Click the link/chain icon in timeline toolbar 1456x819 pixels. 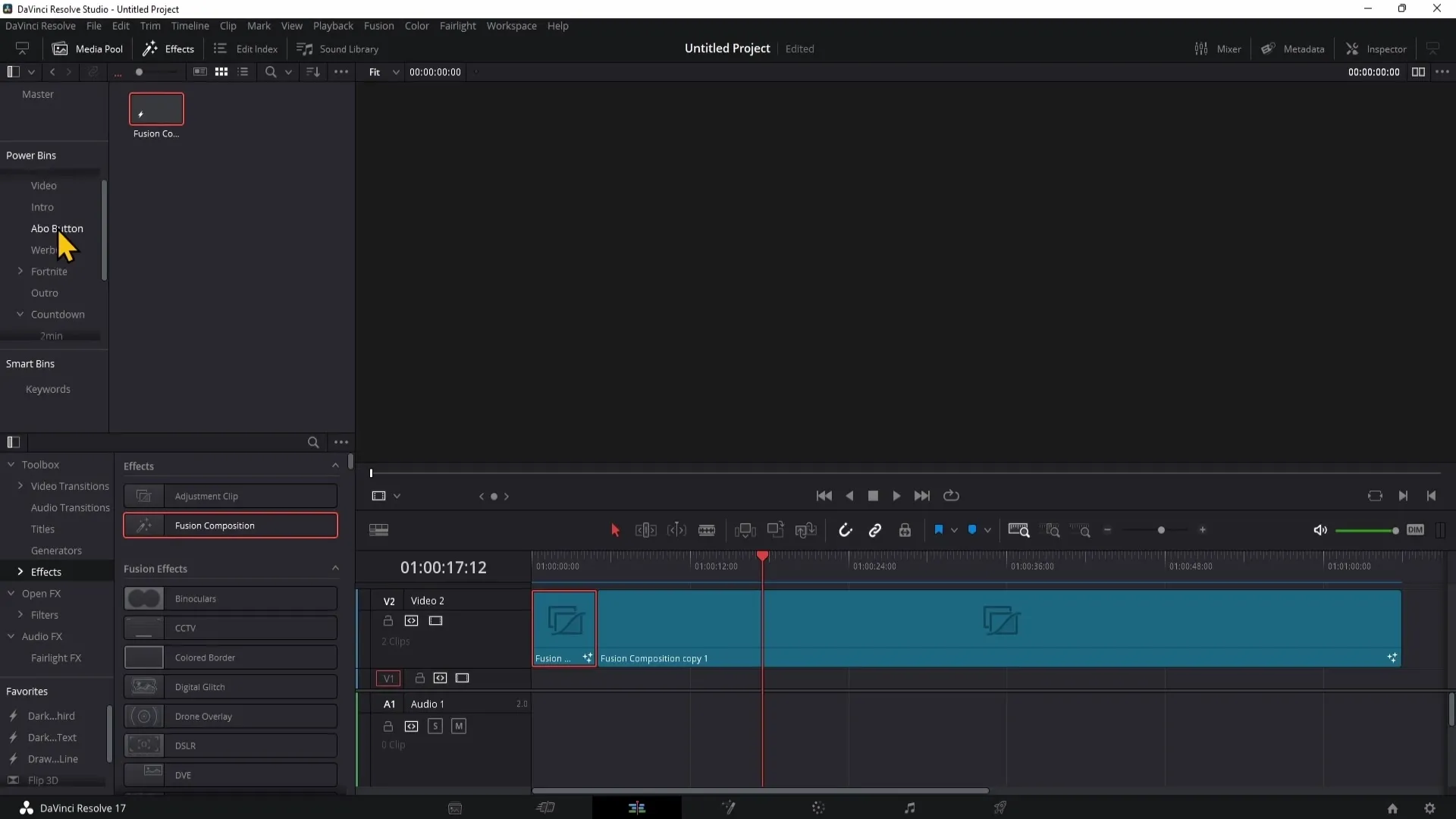[x=875, y=530]
